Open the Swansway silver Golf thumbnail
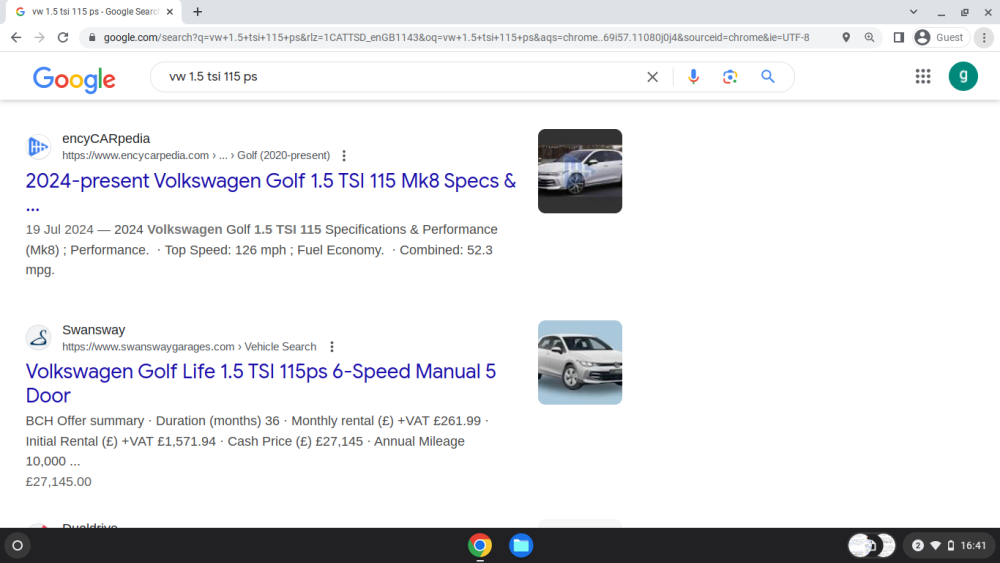The image size is (1000, 563). (580, 362)
